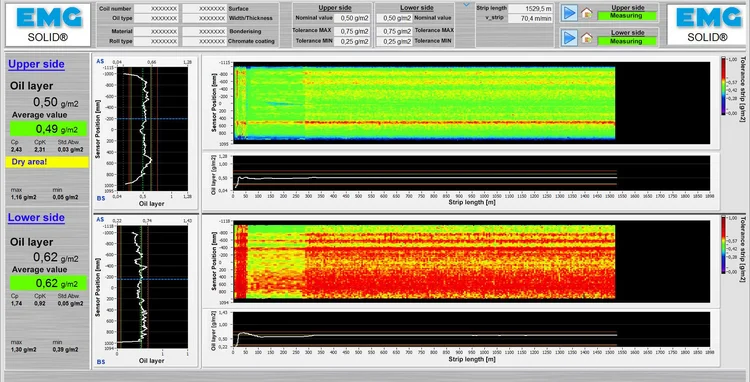
Task: Select the Oil type field
Action: (156, 18)
